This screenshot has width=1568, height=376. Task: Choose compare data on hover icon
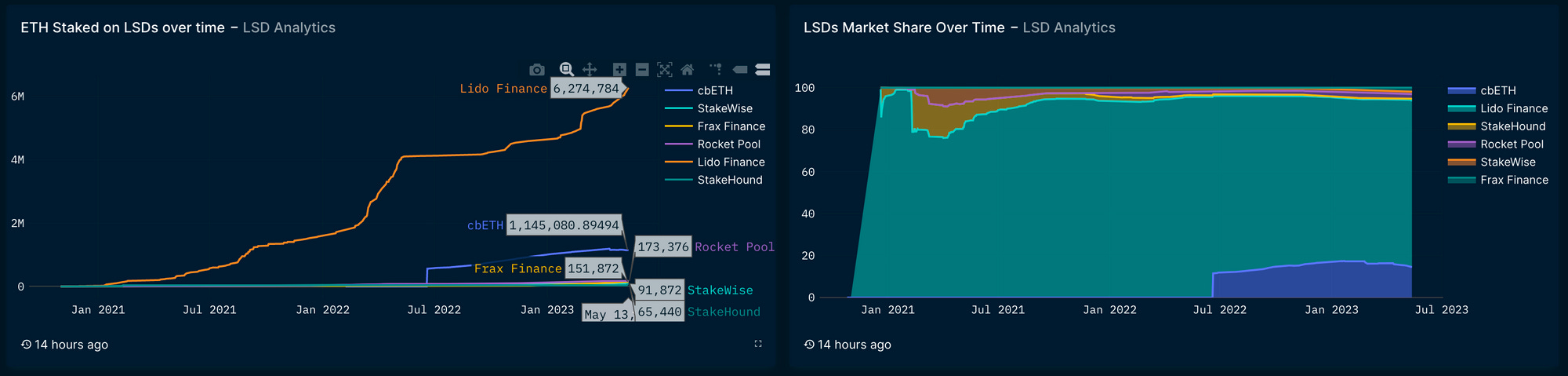point(762,70)
